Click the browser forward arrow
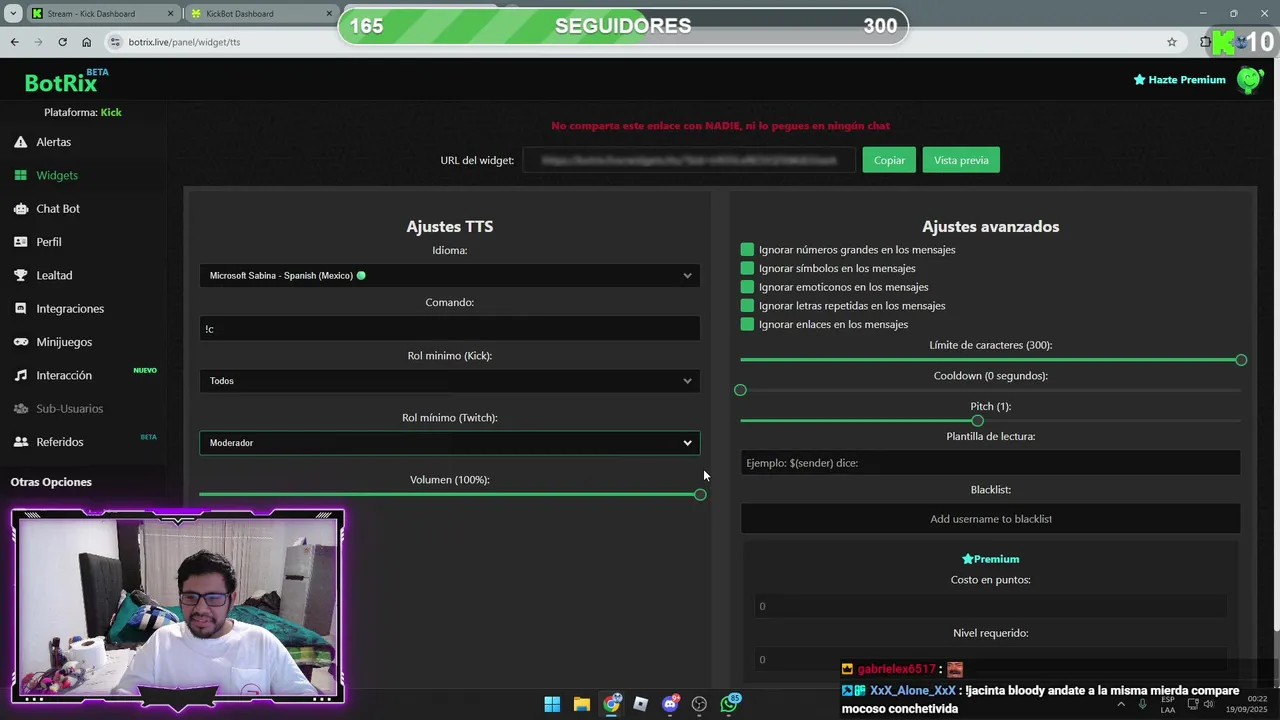Viewport: 1280px width, 720px height. [x=38, y=42]
